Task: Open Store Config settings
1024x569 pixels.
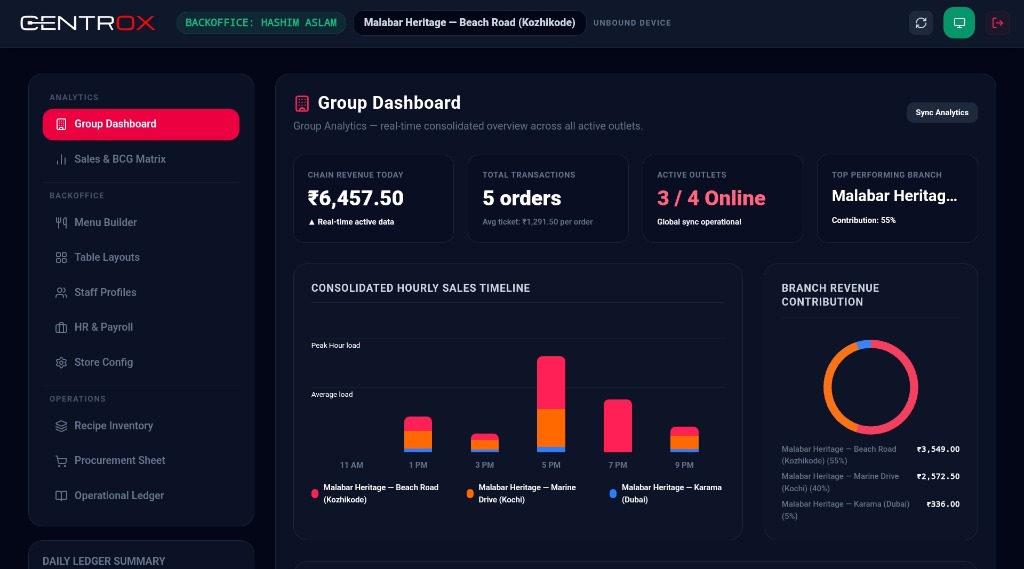Action: pyautogui.click(x=141, y=363)
